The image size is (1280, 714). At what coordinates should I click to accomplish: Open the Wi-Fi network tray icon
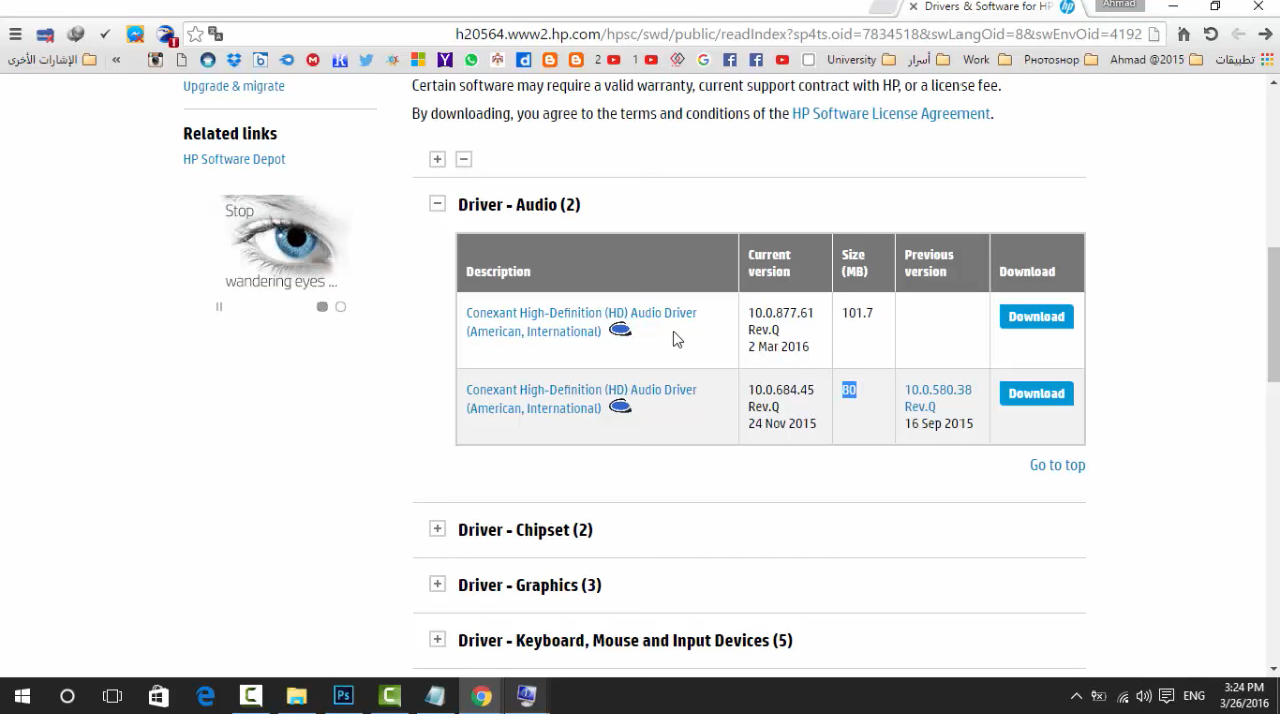point(1122,696)
